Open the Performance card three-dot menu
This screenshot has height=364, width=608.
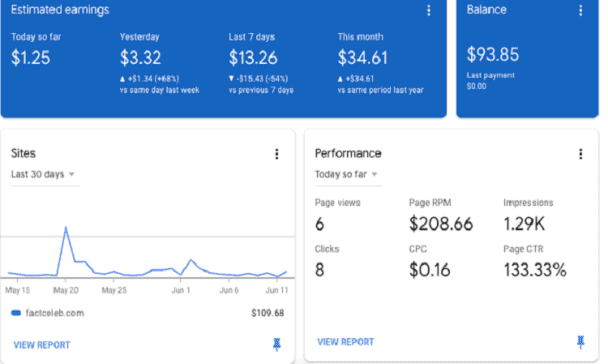580,154
